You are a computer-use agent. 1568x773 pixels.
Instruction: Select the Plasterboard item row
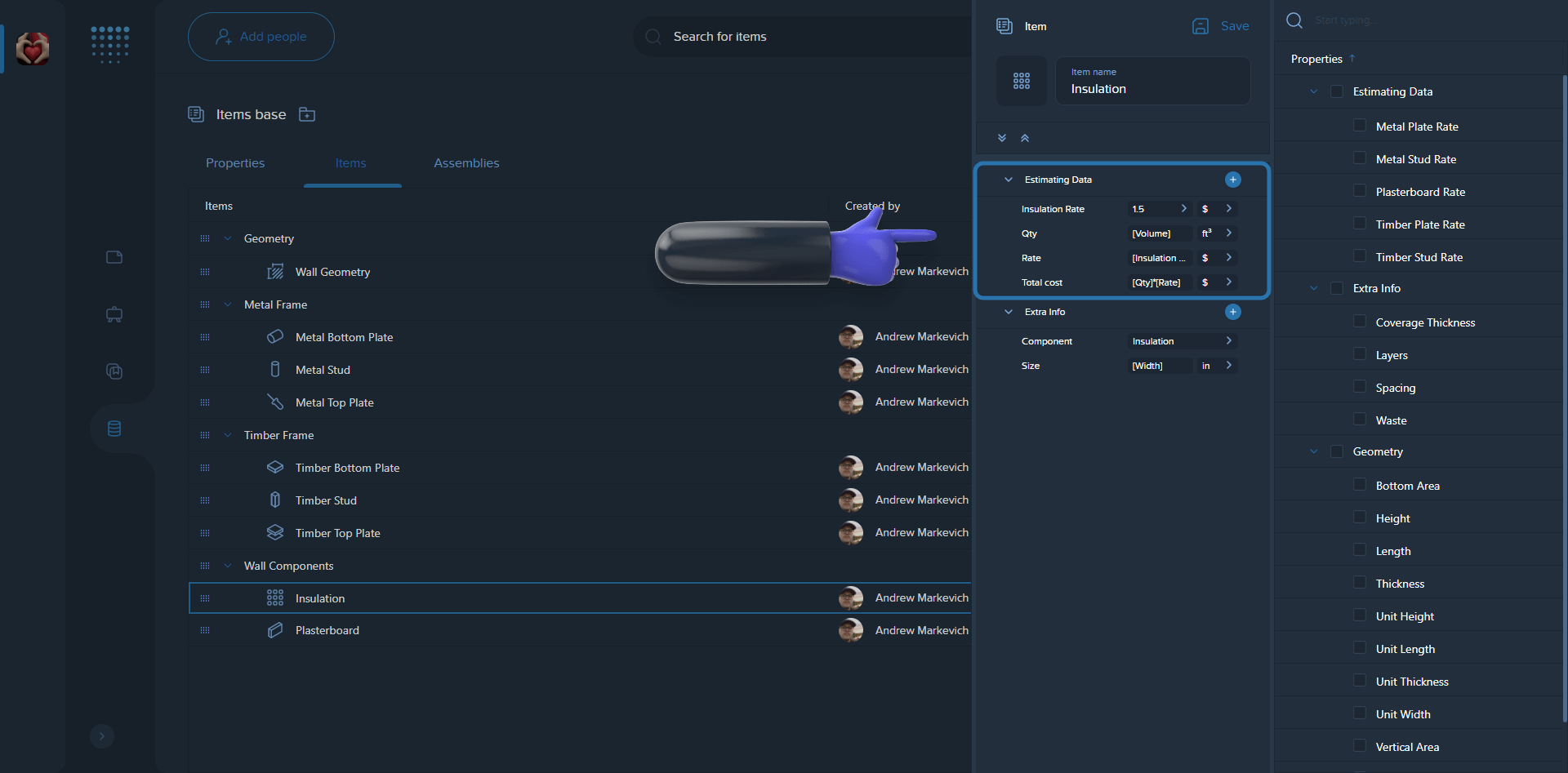click(580, 630)
